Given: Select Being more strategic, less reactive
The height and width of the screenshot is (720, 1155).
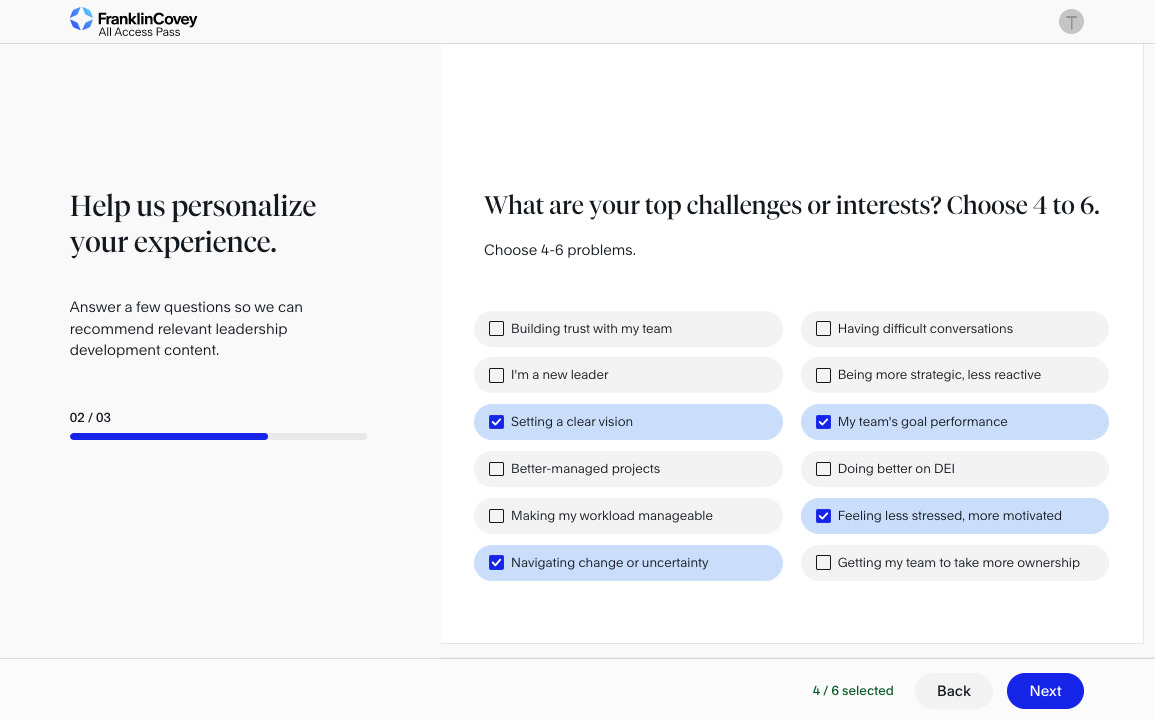Looking at the screenshot, I should pos(823,375).
